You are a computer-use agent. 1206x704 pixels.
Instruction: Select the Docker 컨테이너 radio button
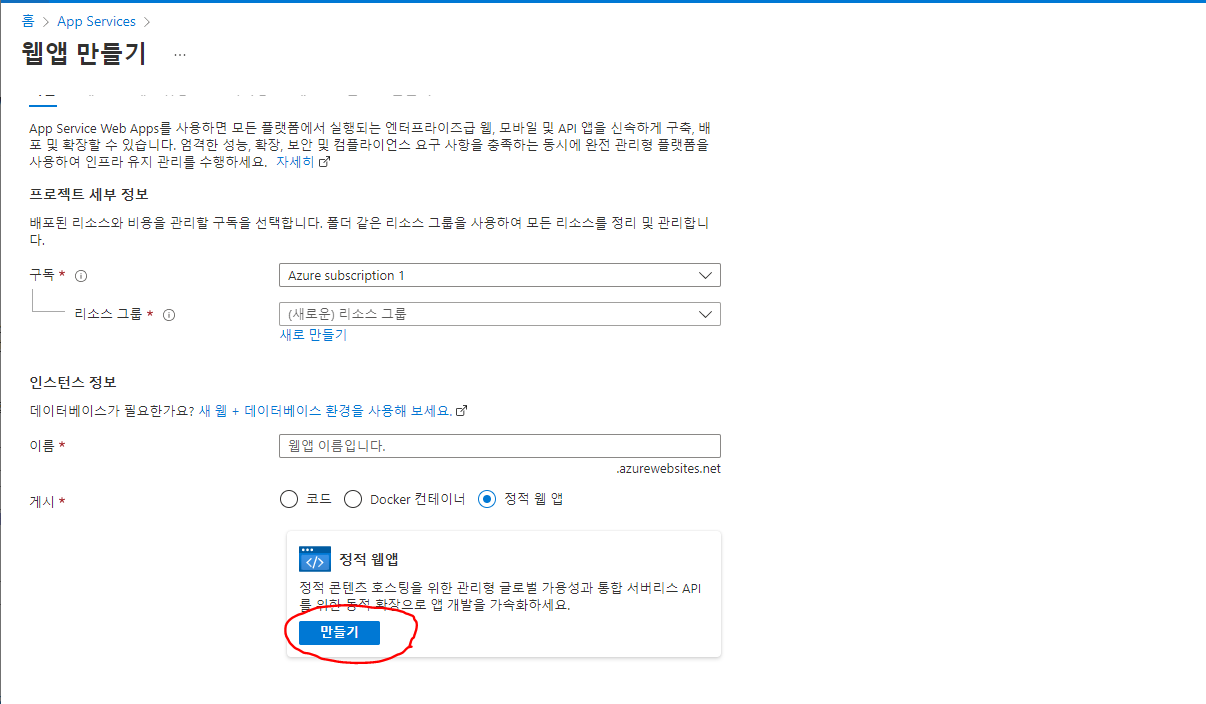click(x=352, y=499)
